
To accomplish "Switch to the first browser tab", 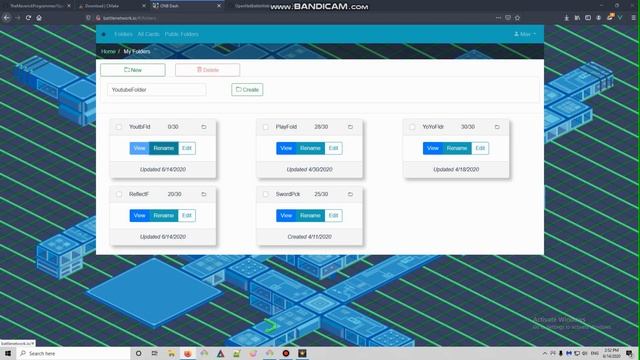I will point(37,6).
